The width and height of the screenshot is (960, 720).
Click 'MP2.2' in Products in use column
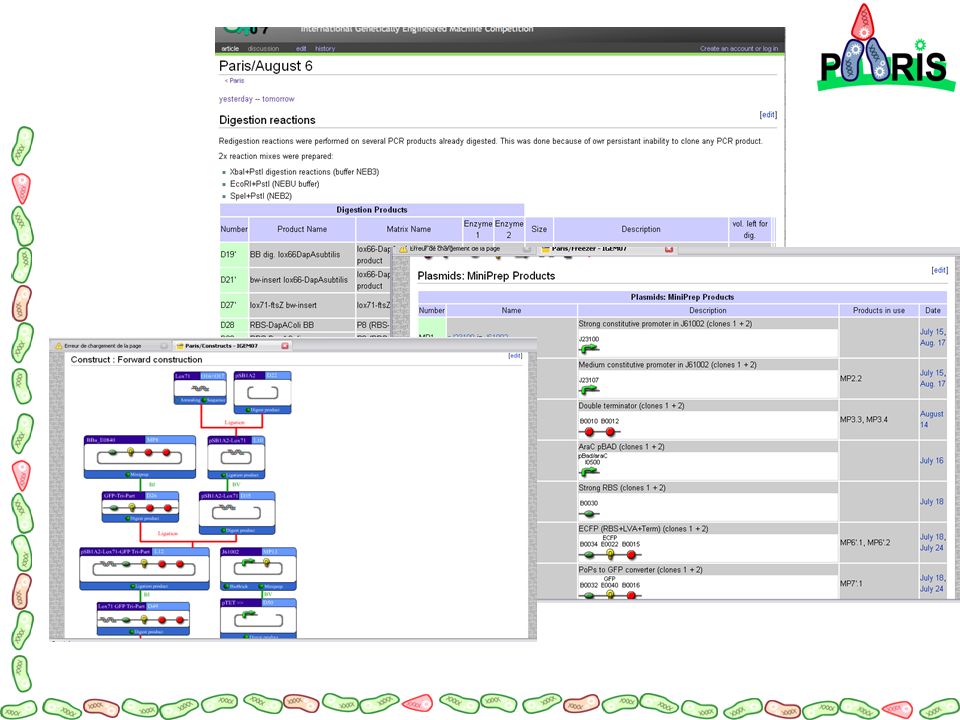(x=850, y=378)
